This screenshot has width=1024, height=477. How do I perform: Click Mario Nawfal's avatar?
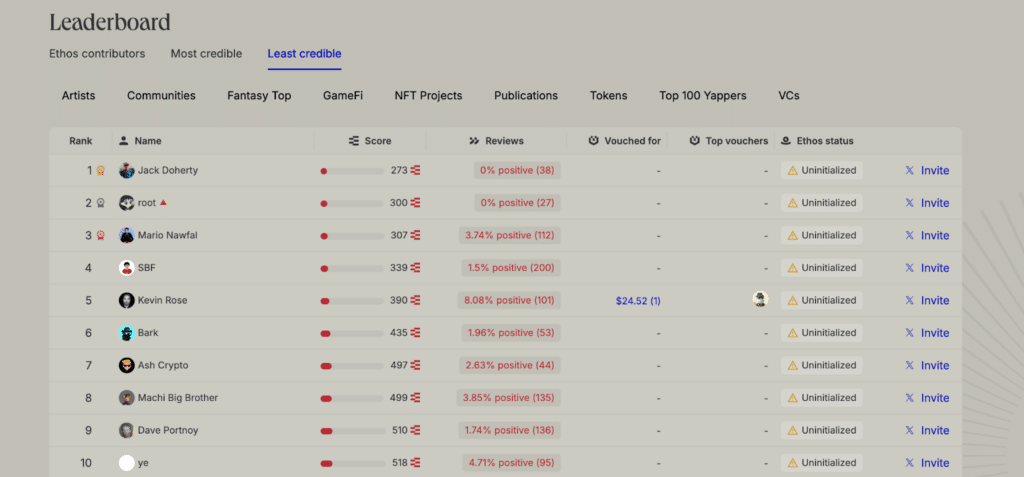[x=127, y=235]
